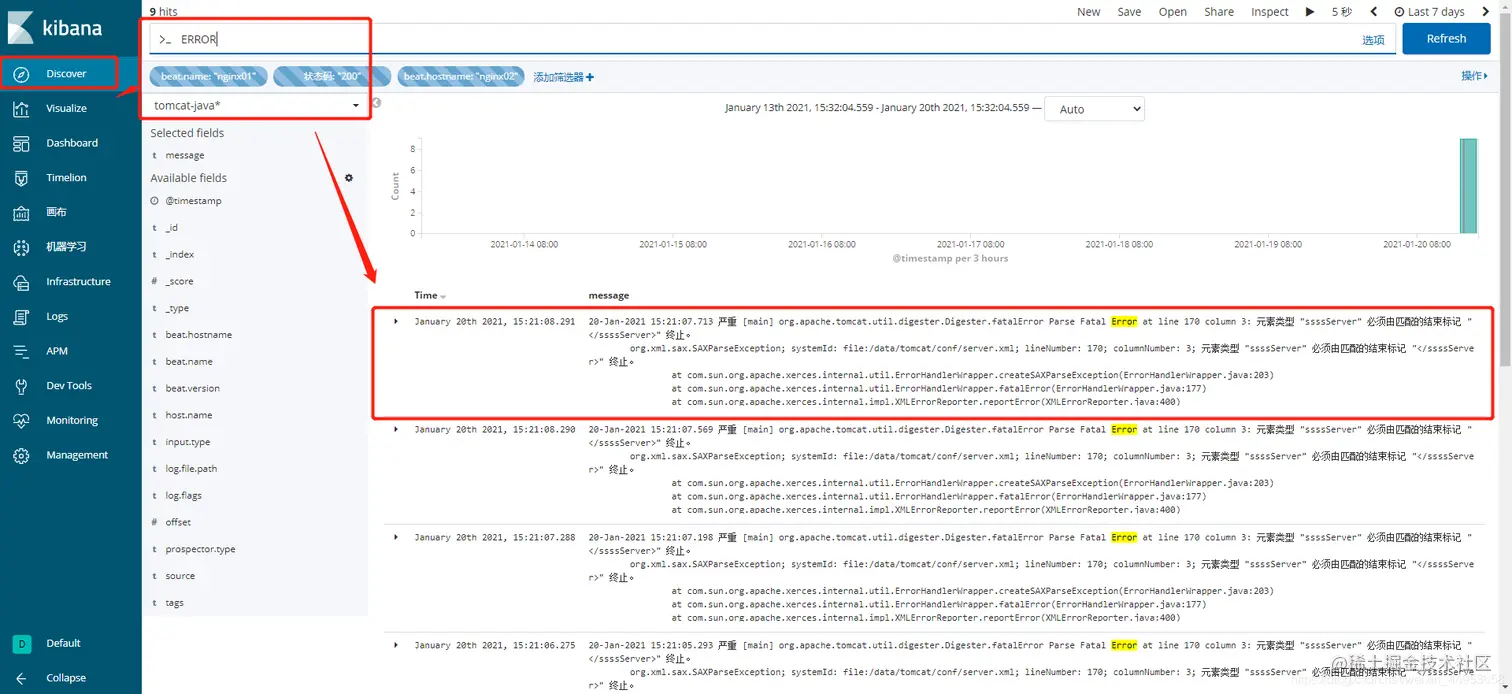Select the _type field
1512x694 pixels.
pyautogui.click(x=177, y=308)
